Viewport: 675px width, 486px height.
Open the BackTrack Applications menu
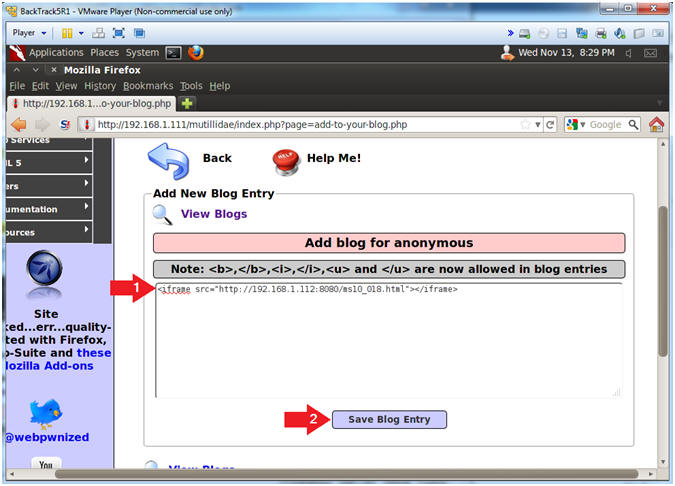pos(56,53)
